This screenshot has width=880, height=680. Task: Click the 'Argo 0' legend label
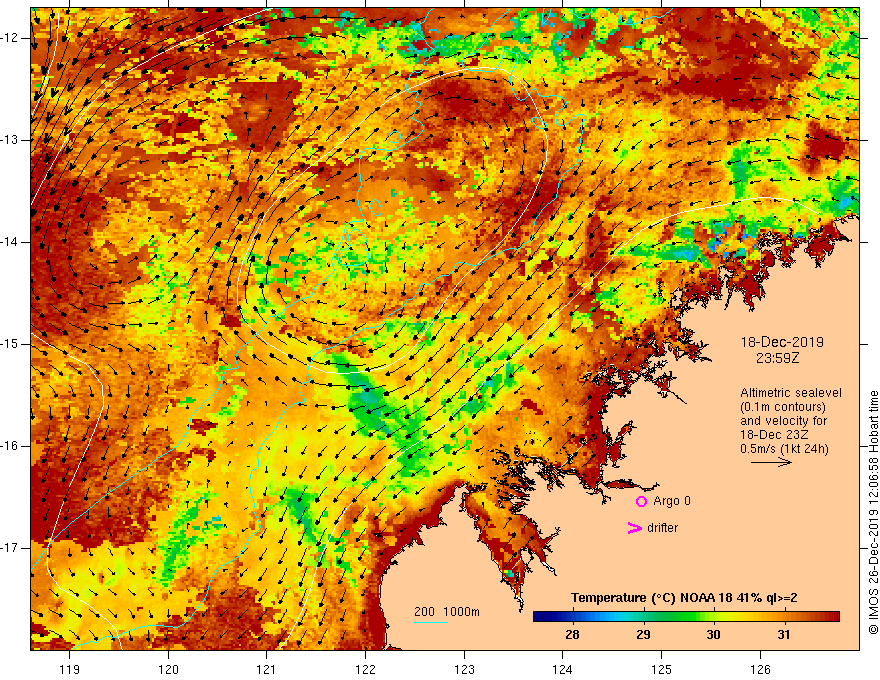tap(672, 501)
